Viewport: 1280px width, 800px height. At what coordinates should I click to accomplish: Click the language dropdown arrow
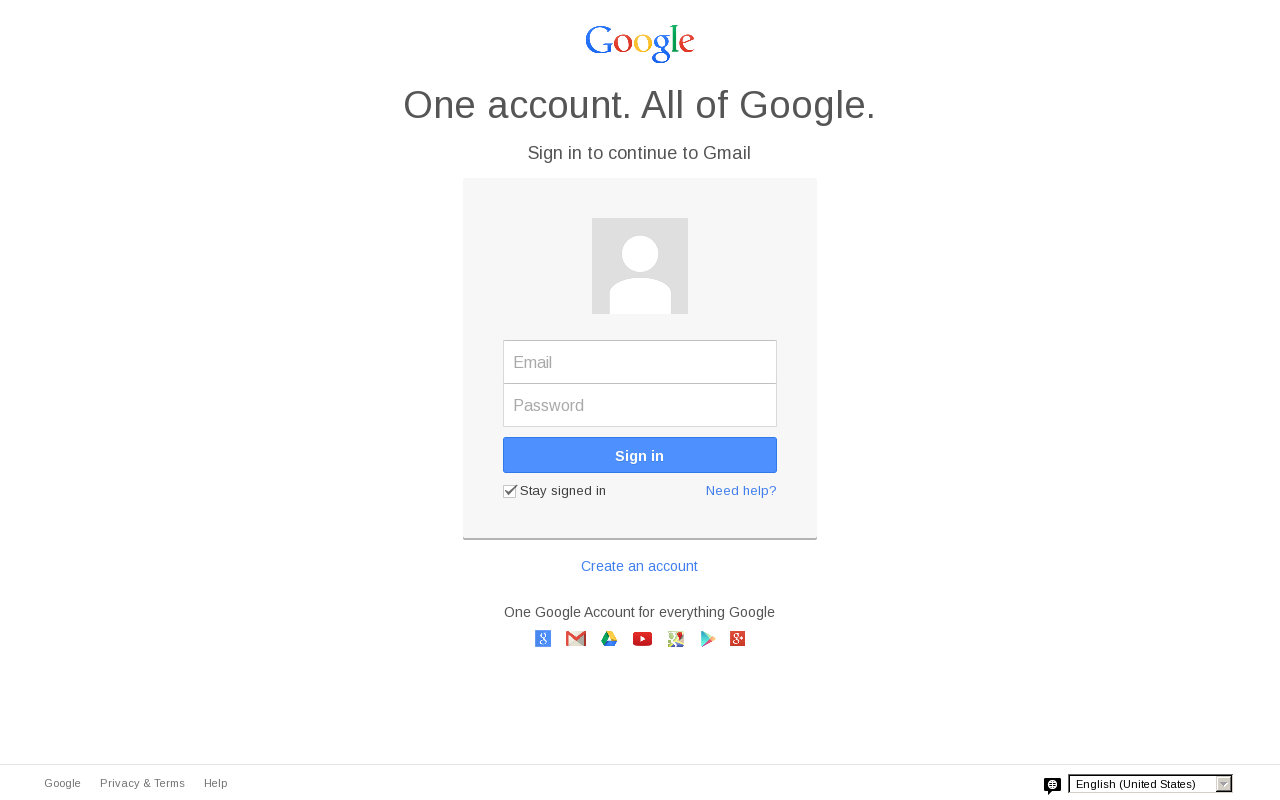pos(1224,784)
